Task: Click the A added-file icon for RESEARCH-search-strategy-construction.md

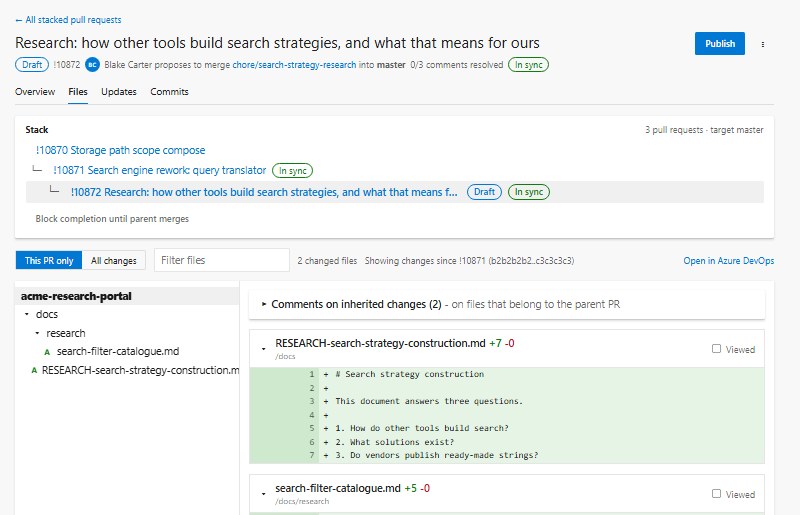Action: [x=34, y=371]
